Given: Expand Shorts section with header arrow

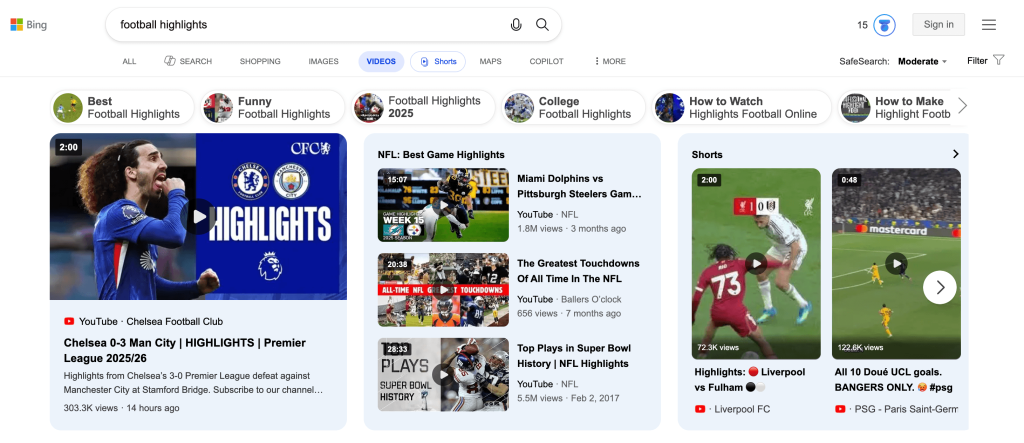Looking at the screenshot, I should [x=955, y=154].
